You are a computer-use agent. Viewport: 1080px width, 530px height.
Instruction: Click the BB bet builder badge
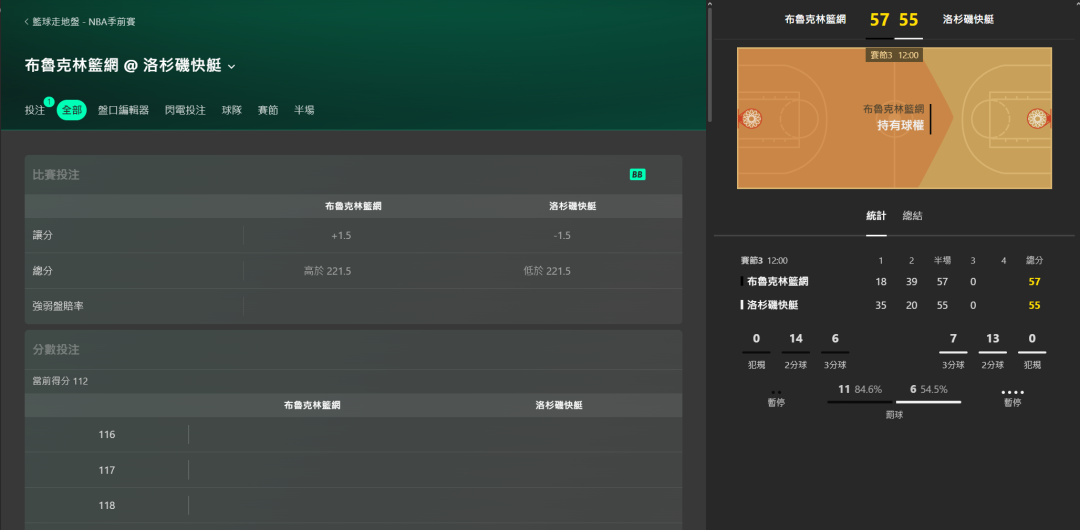[637, 175]
